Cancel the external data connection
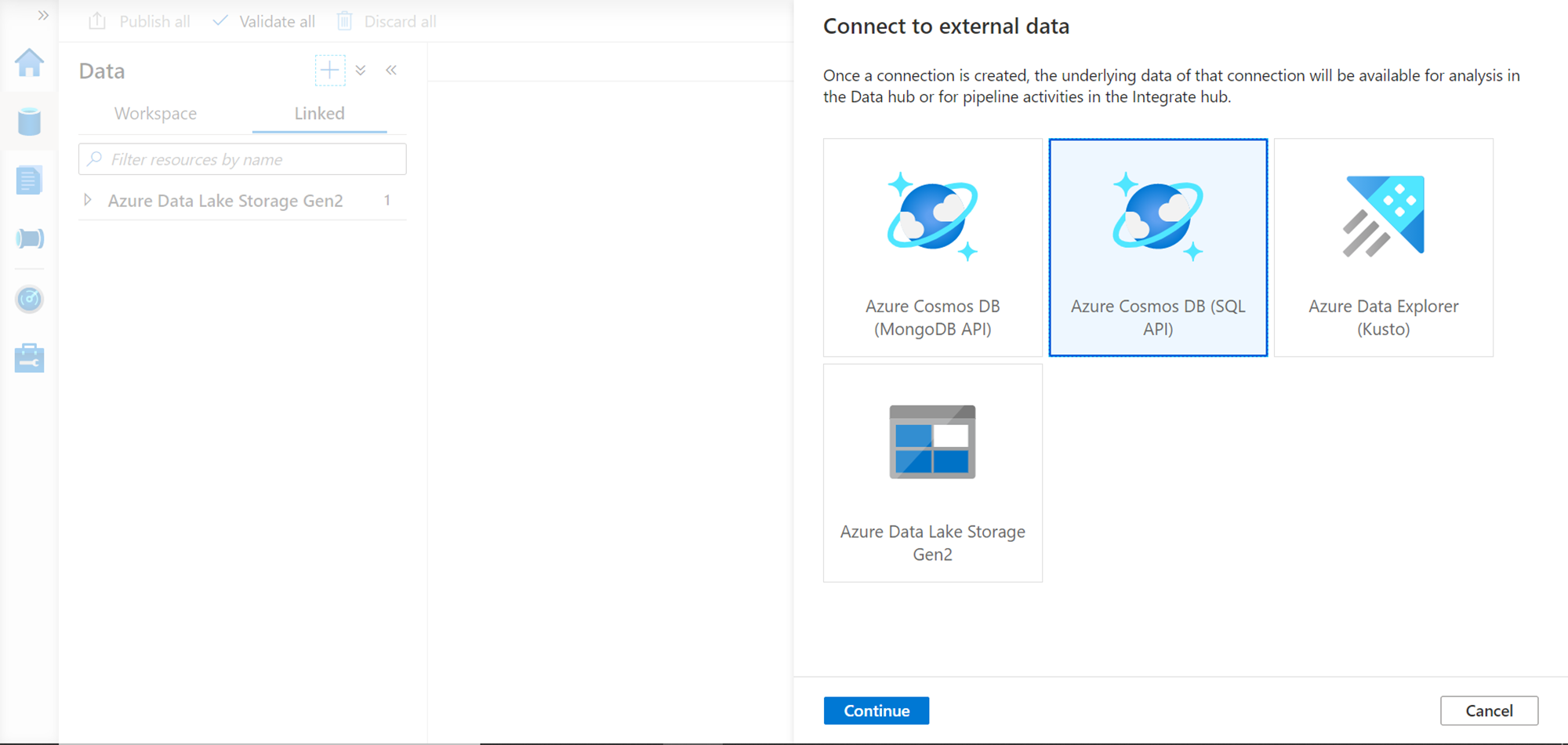The image size is (1568, 745). [1489, 710]
